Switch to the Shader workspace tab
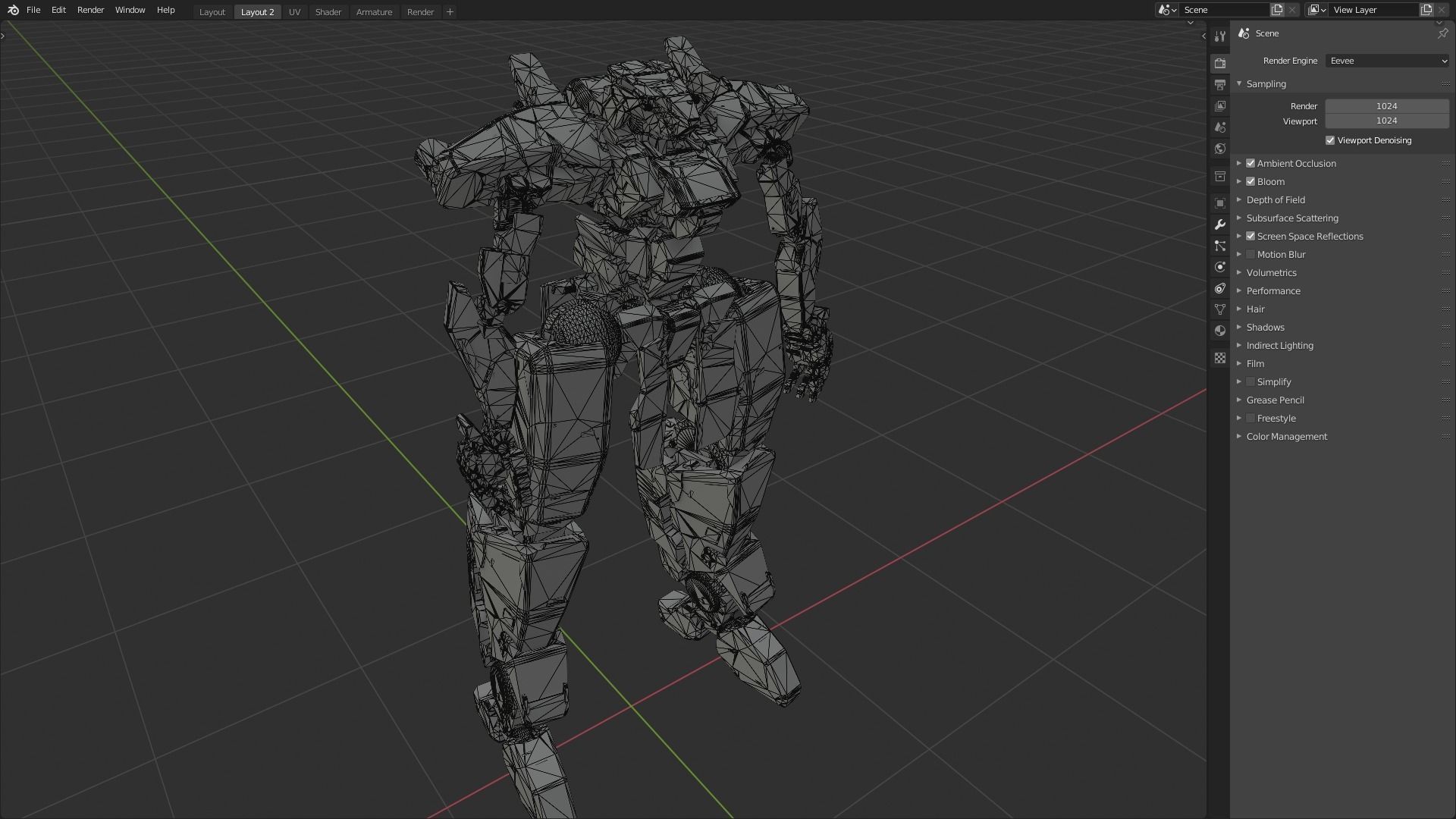Screen dimensions: 1456x819 pyautogui.click(x=328, y=12)
